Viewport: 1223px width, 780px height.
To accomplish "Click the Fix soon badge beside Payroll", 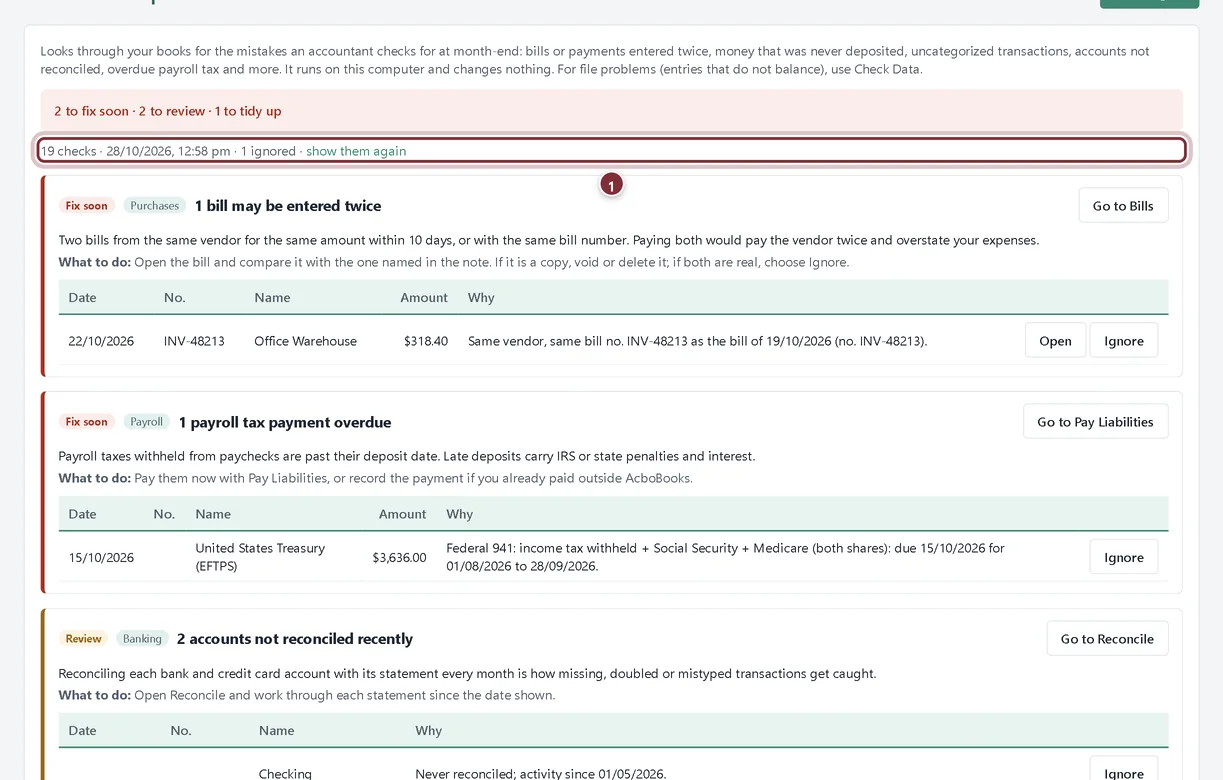I will click(x=87, y=422).
